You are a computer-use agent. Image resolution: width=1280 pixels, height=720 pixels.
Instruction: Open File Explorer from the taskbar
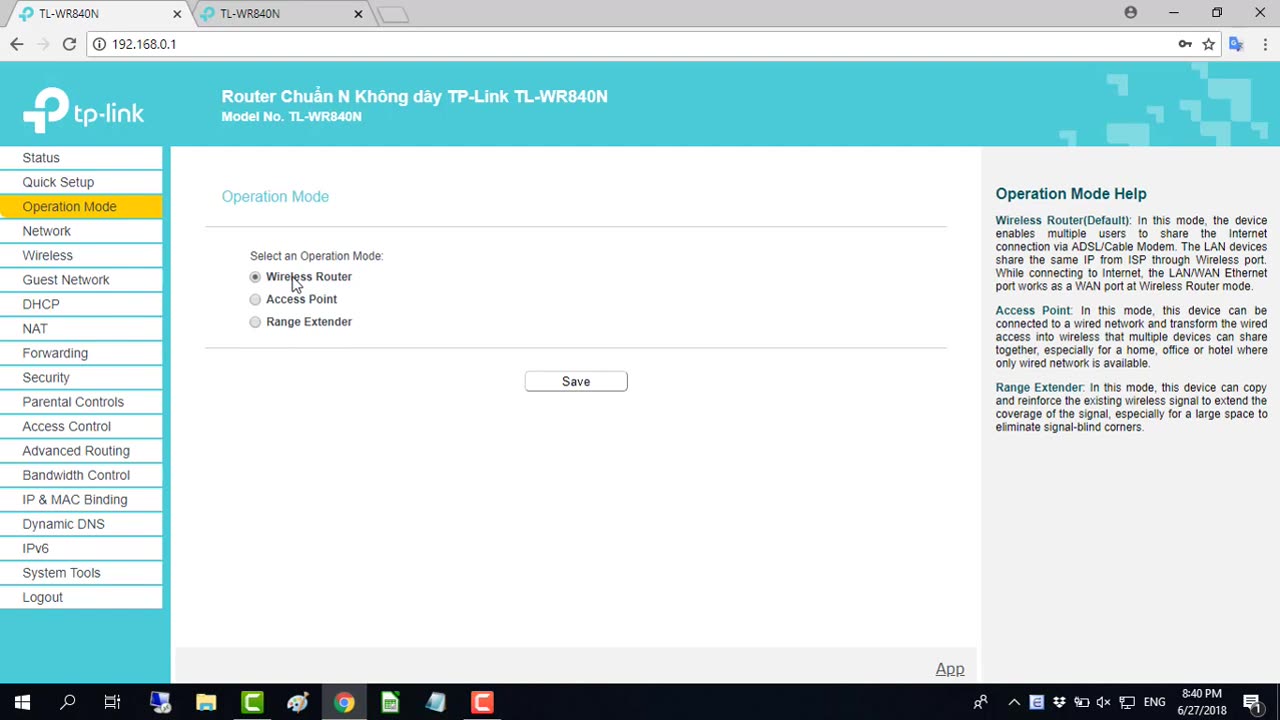pyautogui.click(x=206, y=702)
